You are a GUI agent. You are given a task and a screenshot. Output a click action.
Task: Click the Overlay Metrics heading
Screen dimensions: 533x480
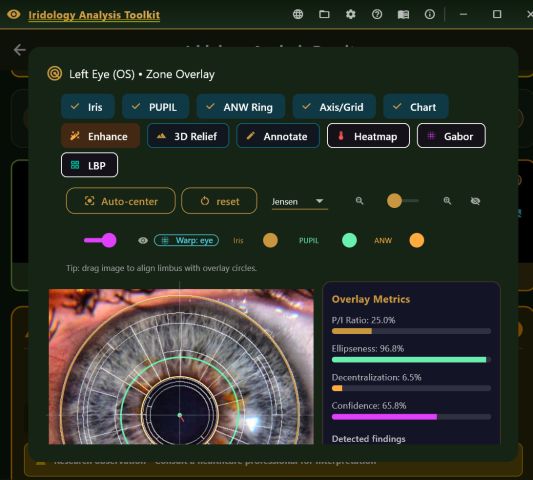click(371, 299)
